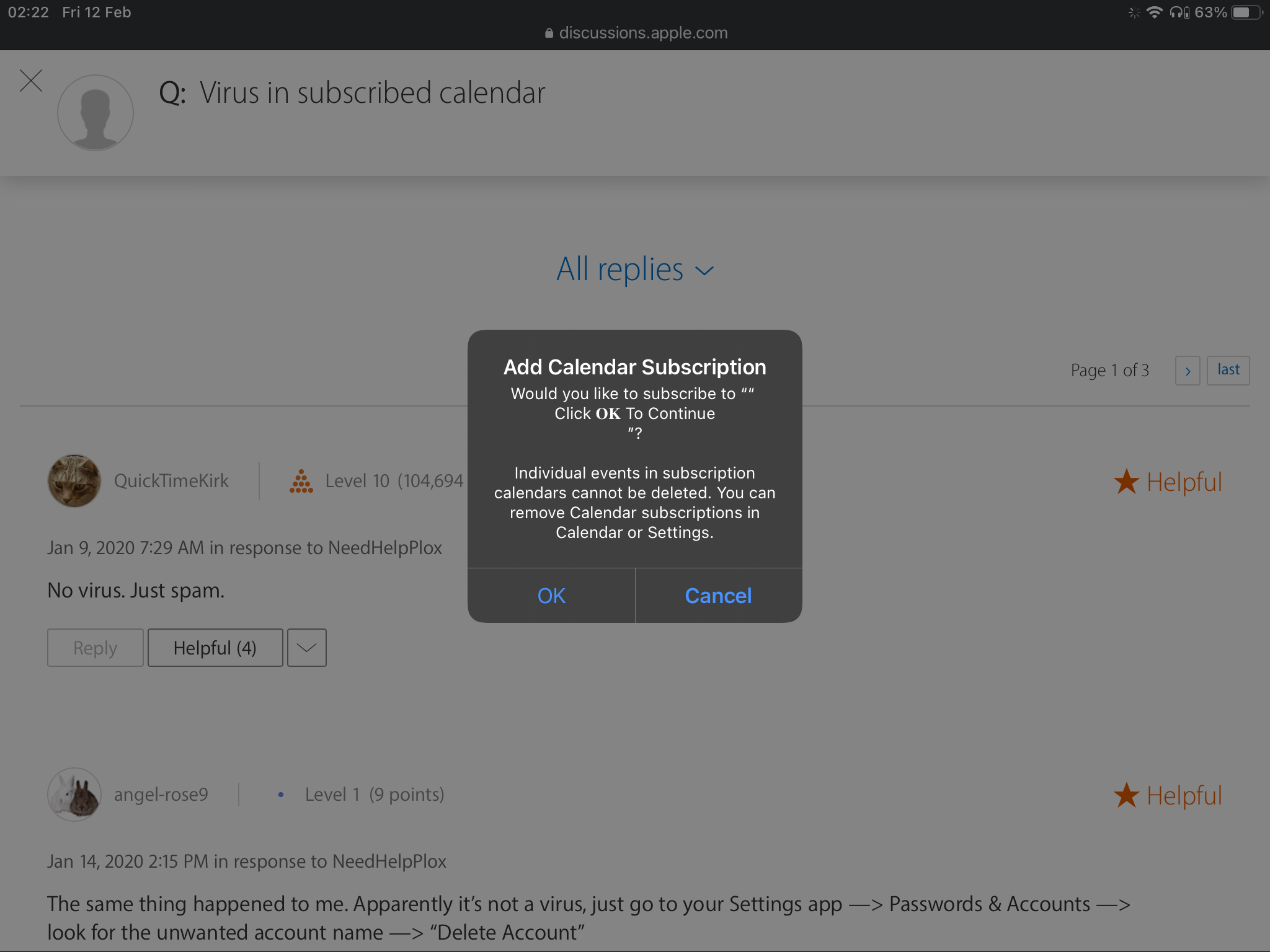1270x952 pixels.
Task: Click angel-rose9's rabbit avatar
Action: pos(74,795)
